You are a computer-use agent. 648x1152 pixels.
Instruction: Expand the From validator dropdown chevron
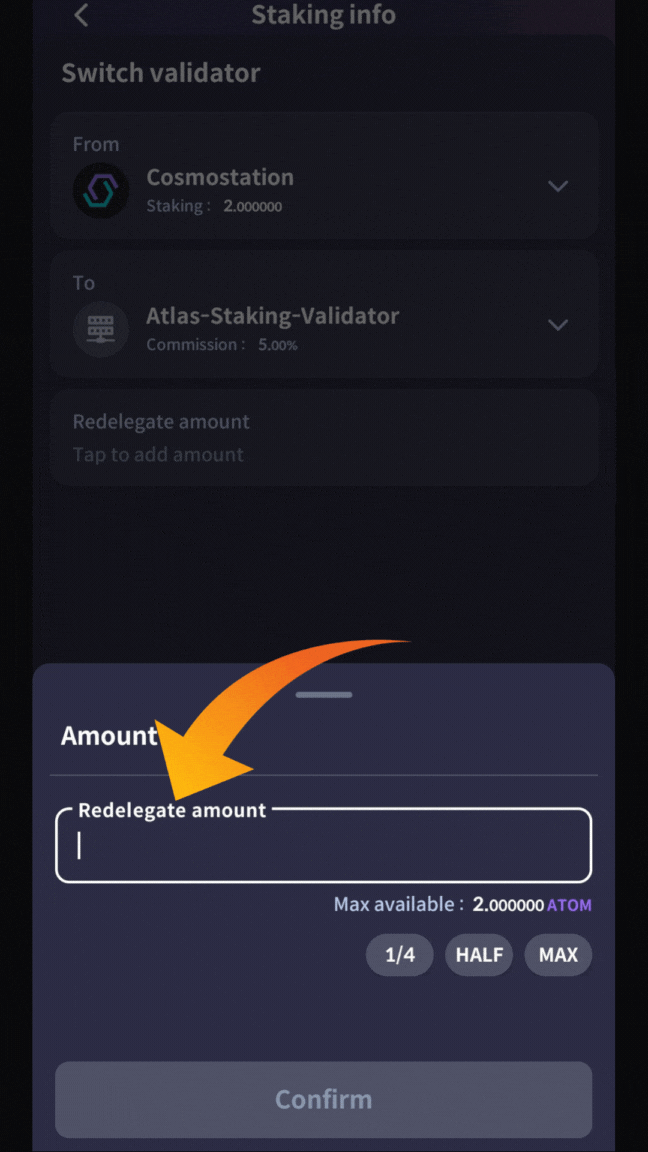[558, 186]
